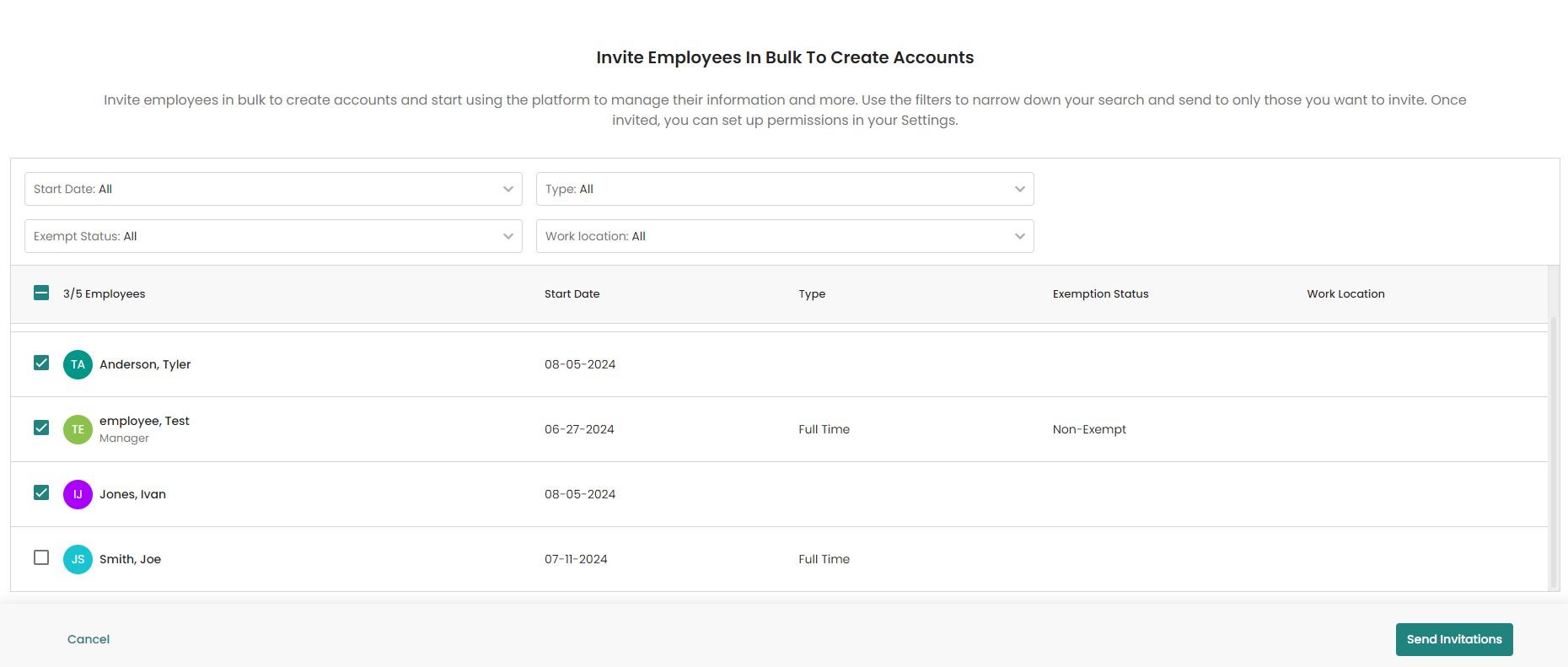Uncheck the Jones, Ivan checkbox
The width and height of the screenshot is (1568, 667).
(x=41, y=492)
